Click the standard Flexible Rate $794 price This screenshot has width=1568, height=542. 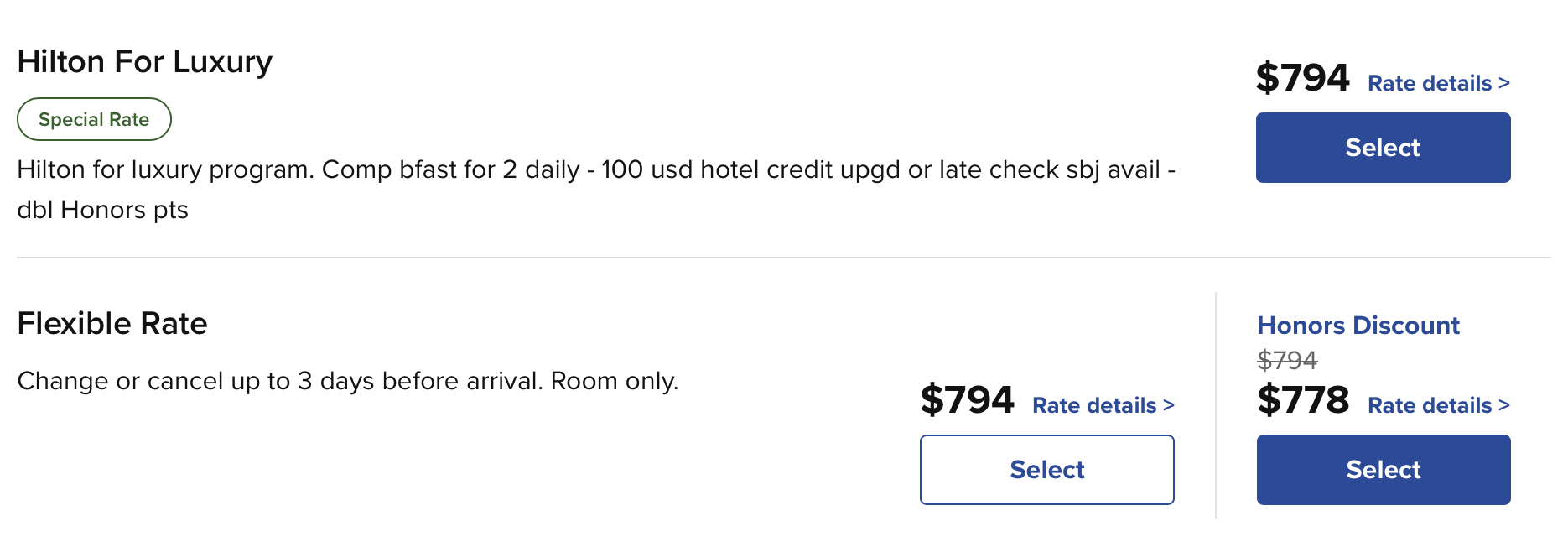click(967, 400)
